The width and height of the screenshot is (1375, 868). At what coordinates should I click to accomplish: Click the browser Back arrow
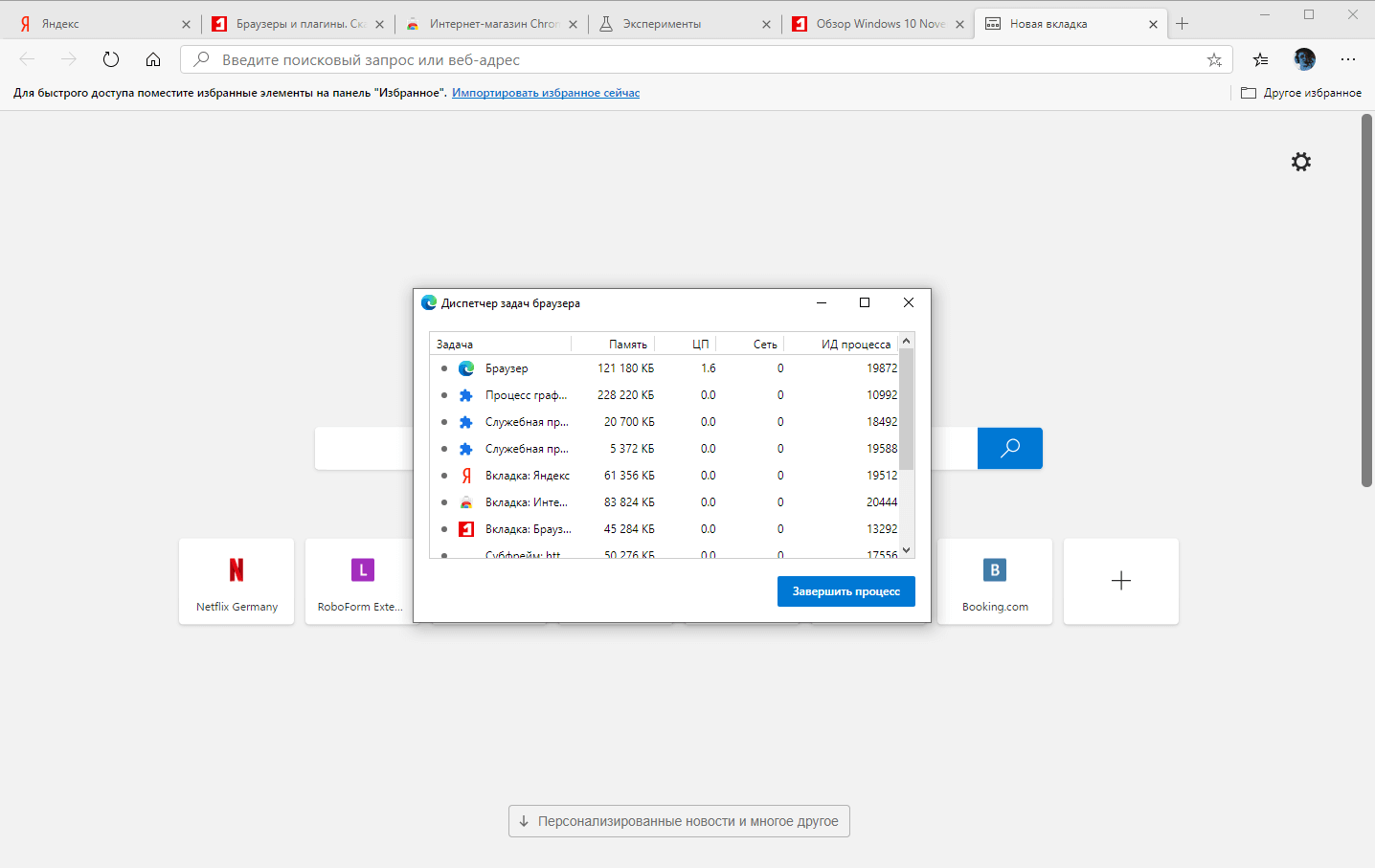click(x=27, y=59)
